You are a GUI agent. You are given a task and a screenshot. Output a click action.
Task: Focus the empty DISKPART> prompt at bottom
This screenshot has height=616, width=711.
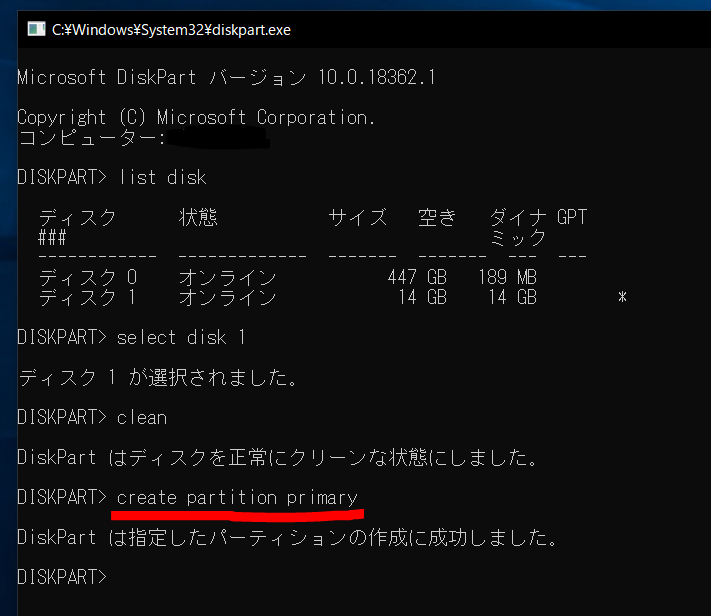(x=62, y=577)
